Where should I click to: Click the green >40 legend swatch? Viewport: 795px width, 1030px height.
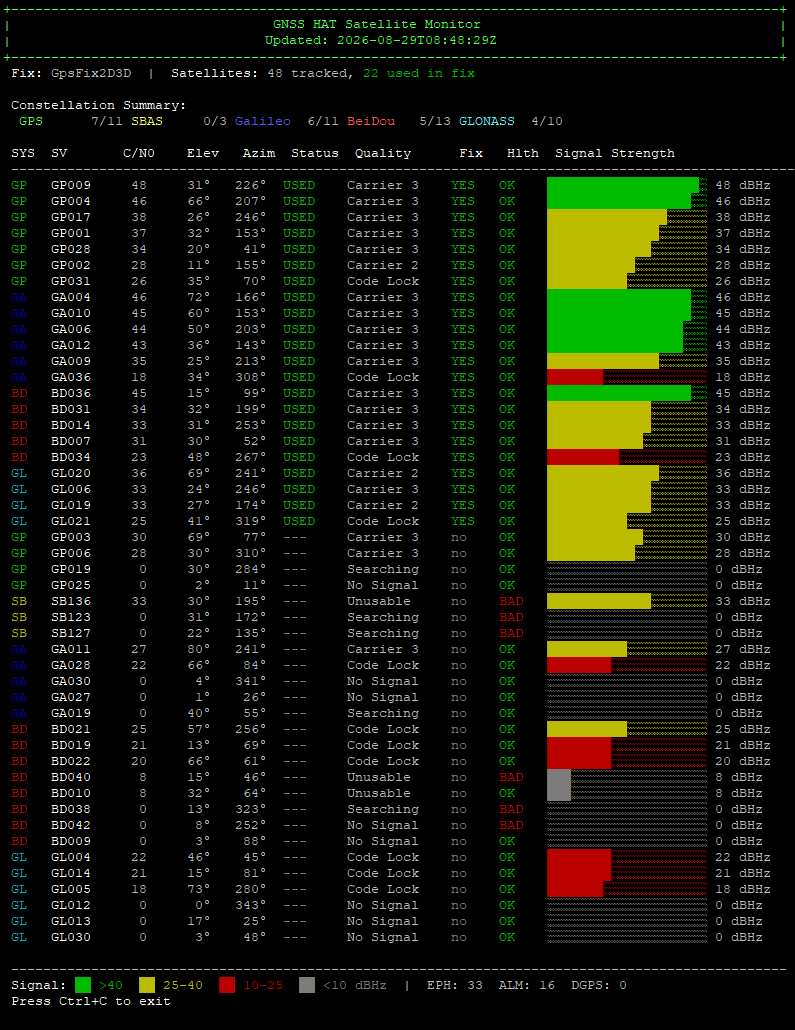tap(83, 985)
